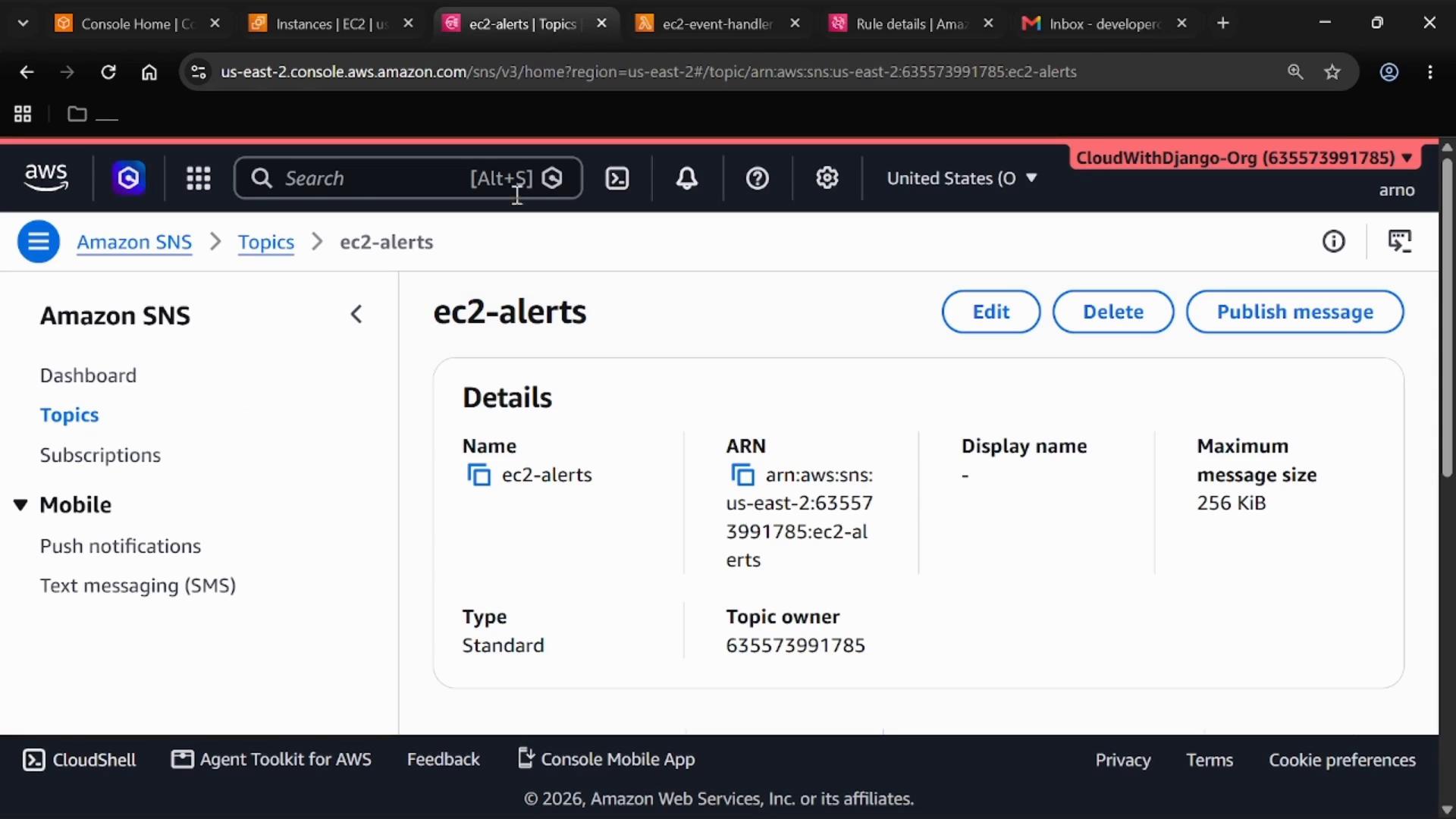The width and height of the screenshot is (1456, 819).
Task: Open the AWS services grid menu
Action: (199, 178)
